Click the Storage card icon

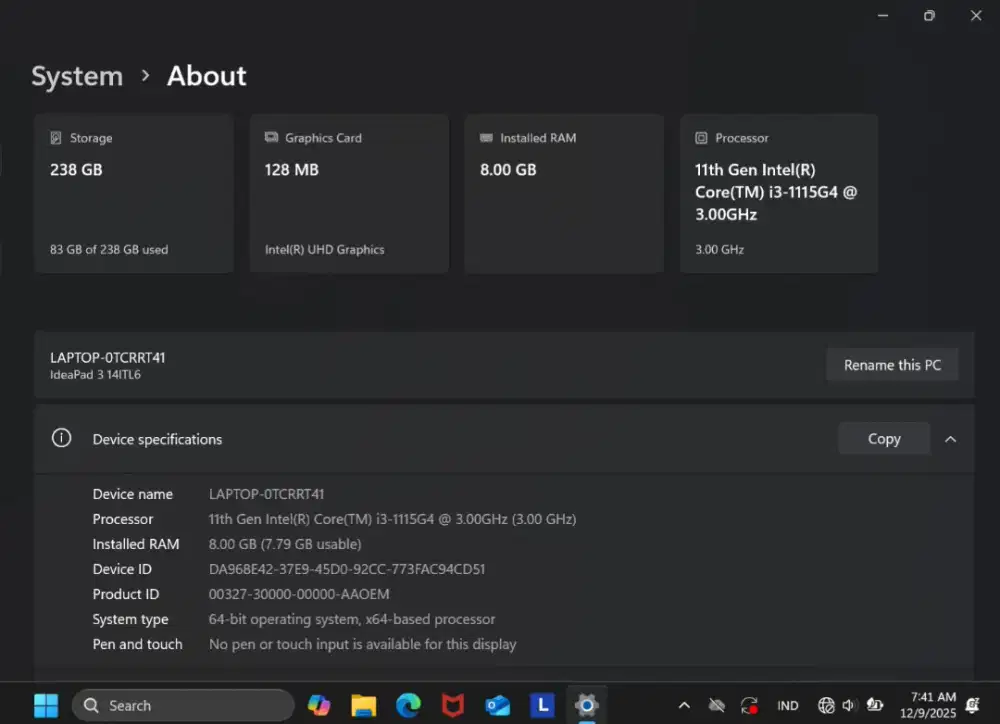tap(58, 138)
